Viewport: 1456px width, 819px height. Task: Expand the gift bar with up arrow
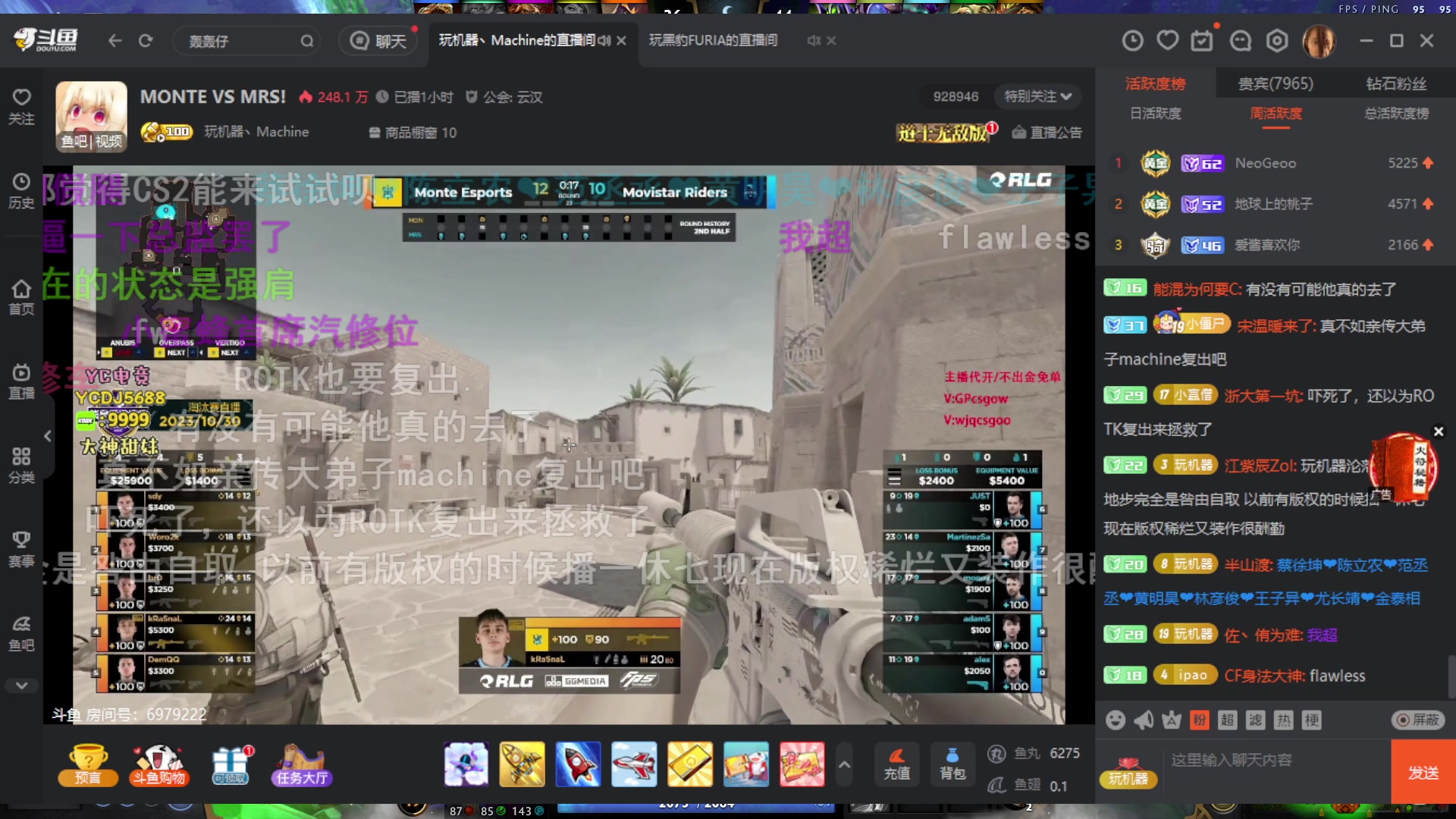844,764
